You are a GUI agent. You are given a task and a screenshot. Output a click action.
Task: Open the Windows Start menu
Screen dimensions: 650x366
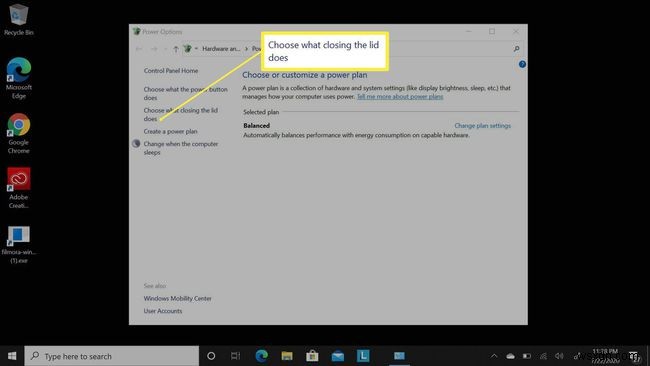[12, 356]
